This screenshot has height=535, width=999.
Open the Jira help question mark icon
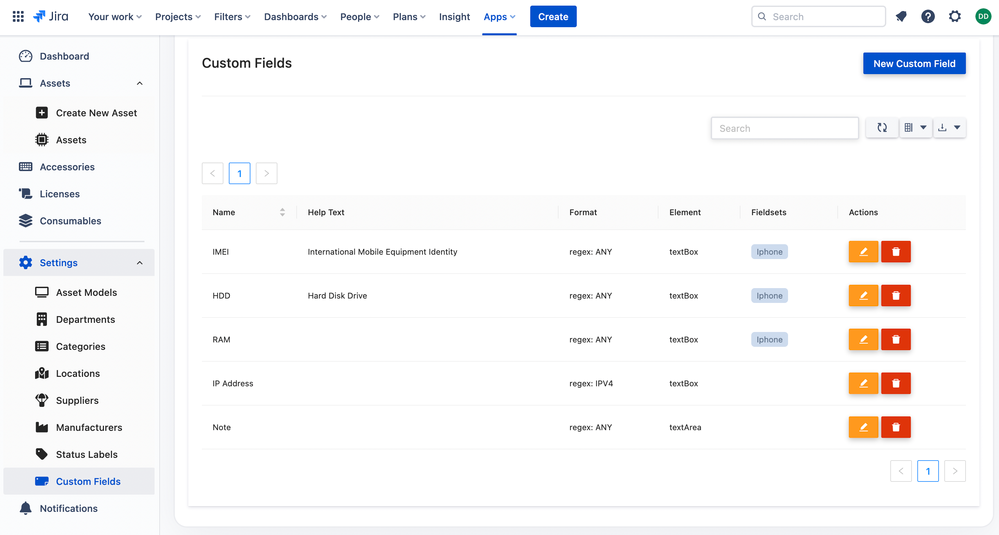point(928,17)
